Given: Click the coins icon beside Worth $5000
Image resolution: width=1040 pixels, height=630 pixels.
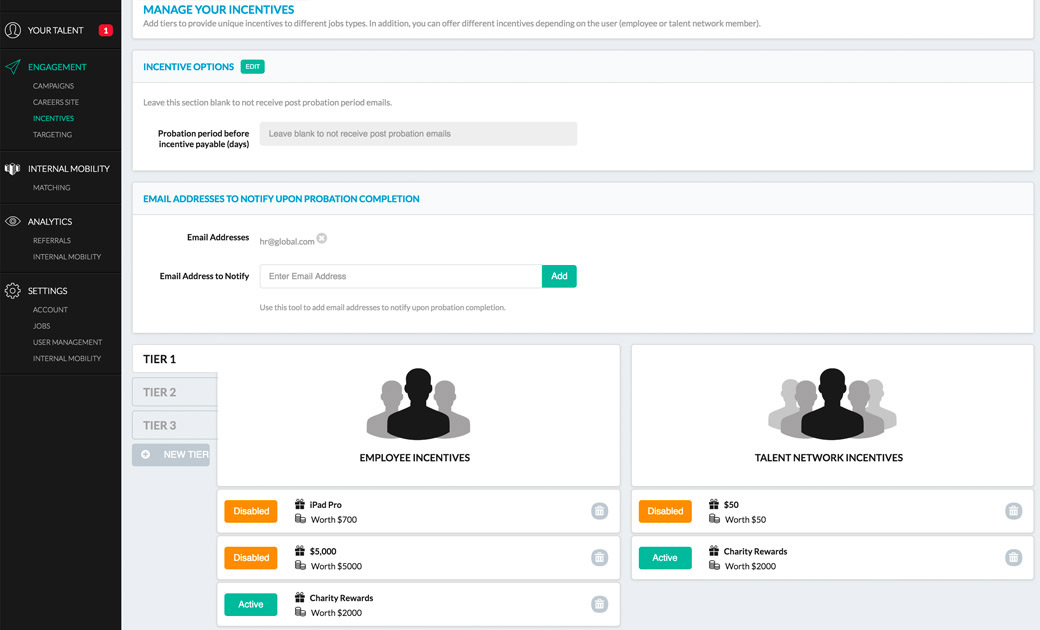Looking at the screenshot, I should (300, 565).
